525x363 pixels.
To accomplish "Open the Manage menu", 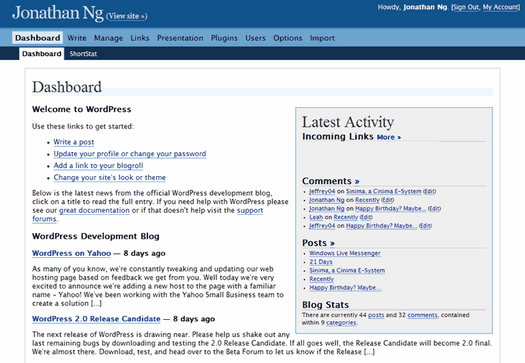I will 108,38.
